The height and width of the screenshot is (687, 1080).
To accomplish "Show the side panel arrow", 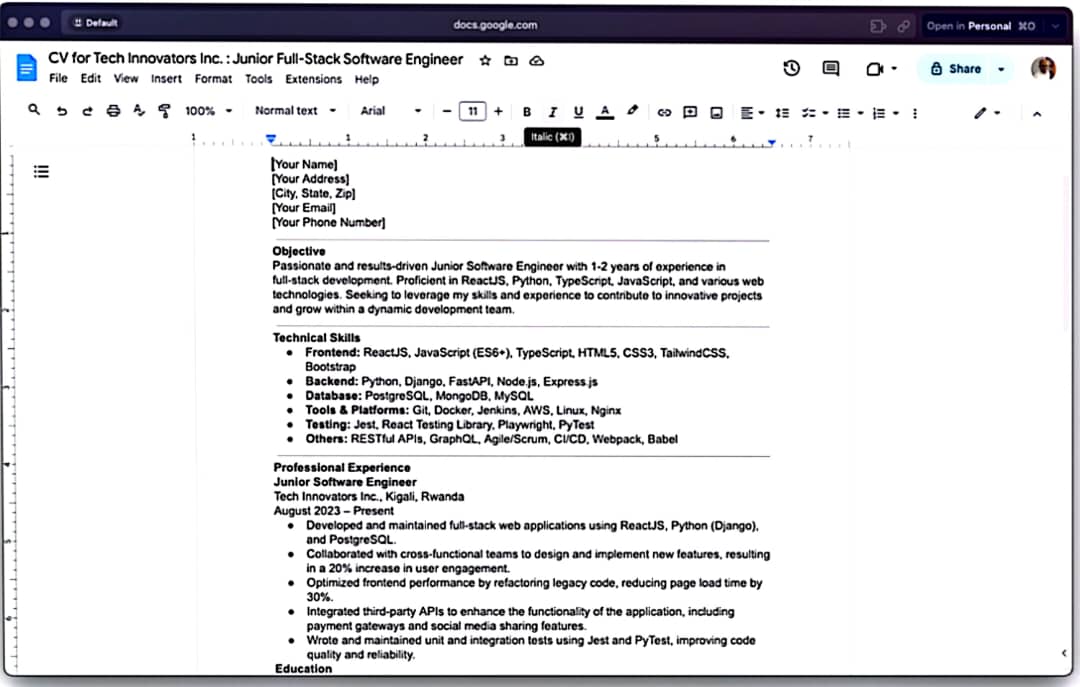I will coord(1064,653).
